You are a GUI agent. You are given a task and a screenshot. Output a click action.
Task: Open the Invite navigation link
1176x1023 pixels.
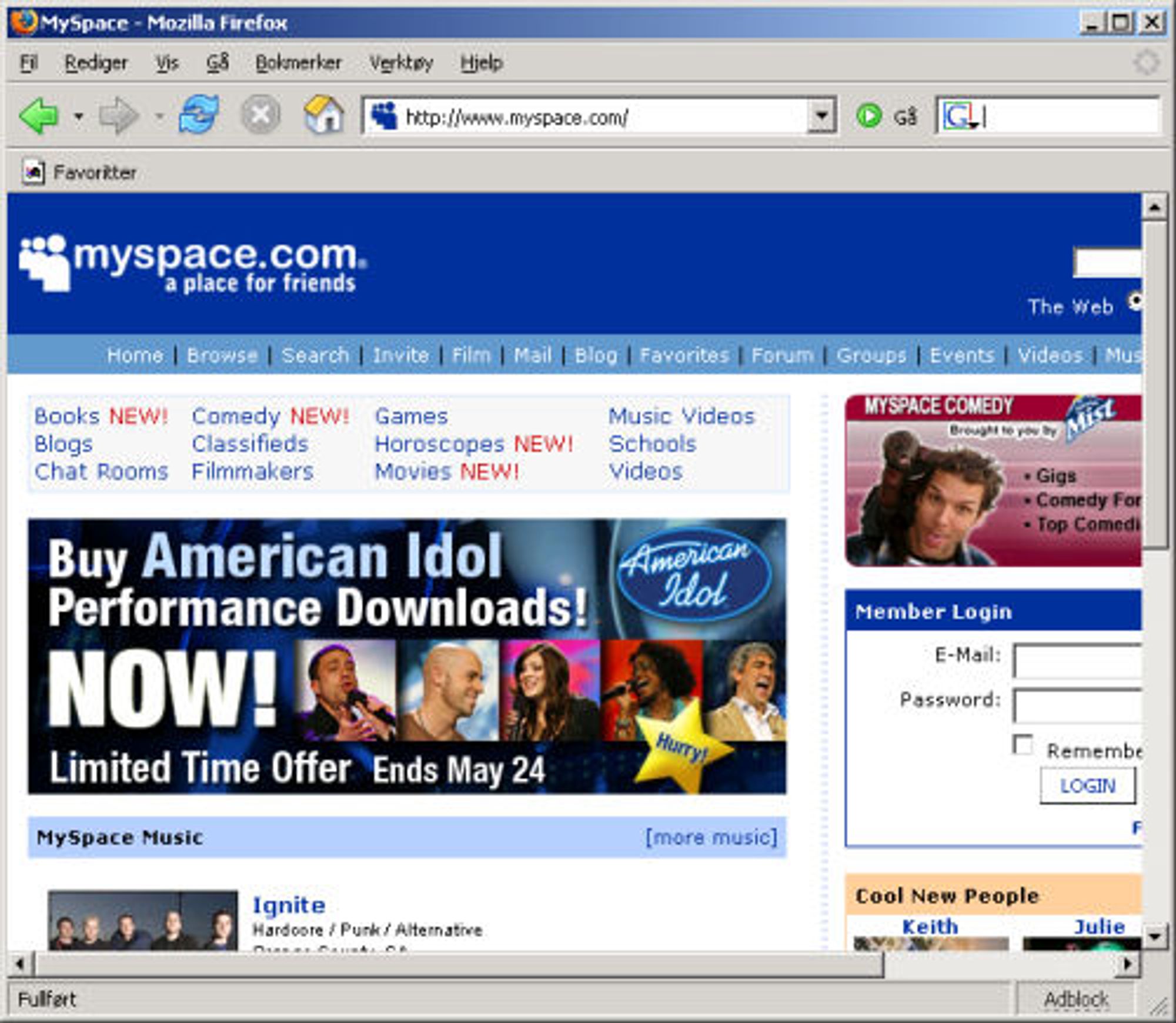pyautogui.click(x=400, y=355)
